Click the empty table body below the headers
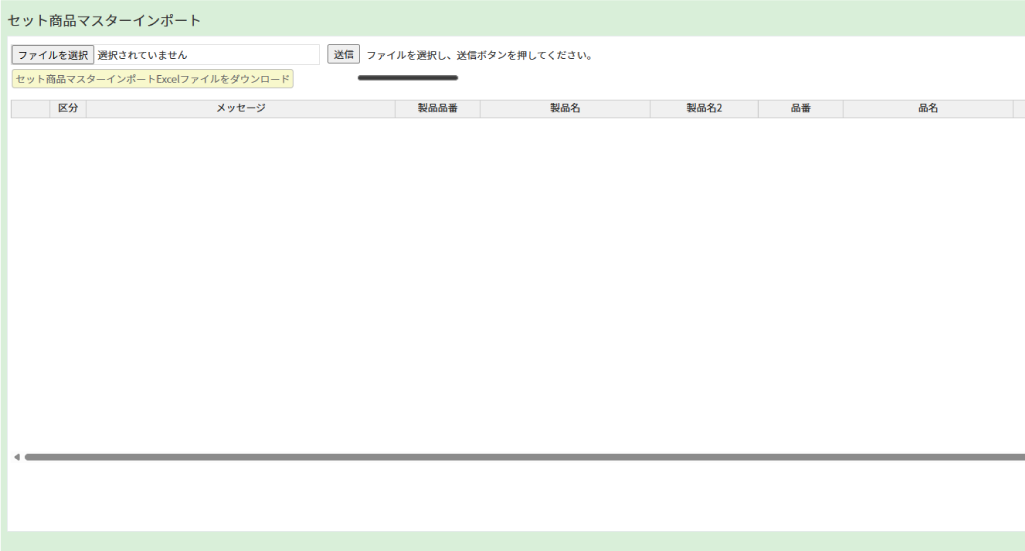The image size is (1025, 551). point(500,280)
